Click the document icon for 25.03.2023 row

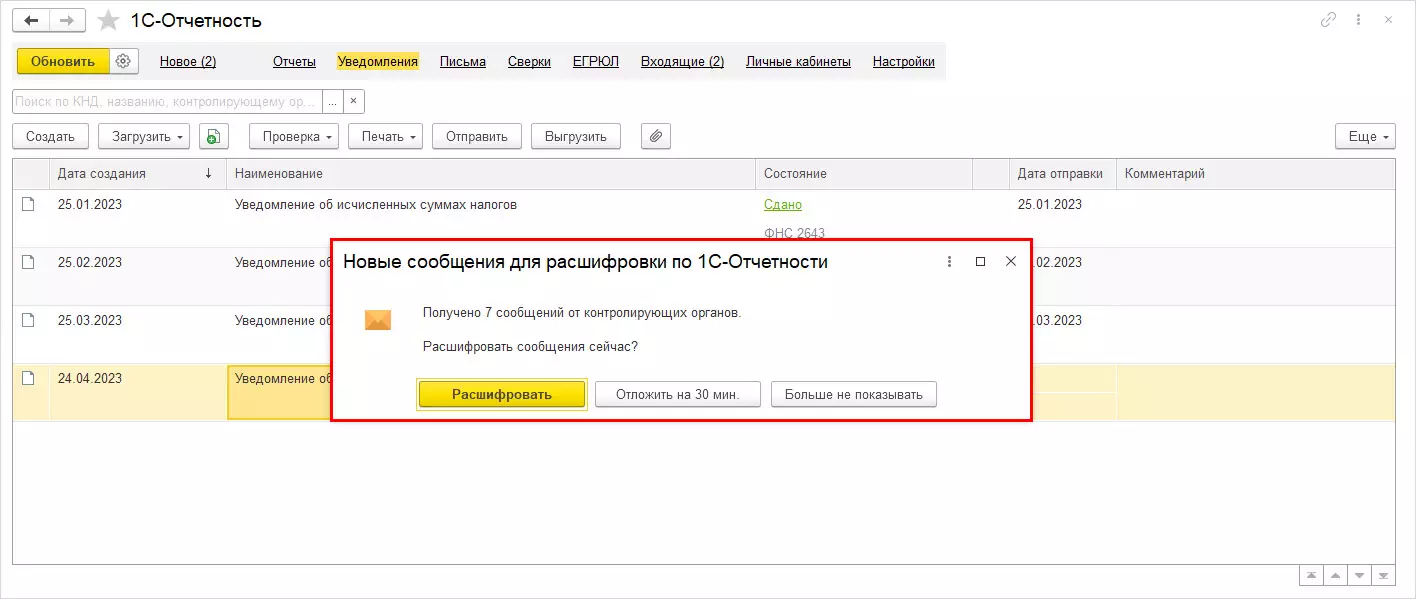29,320
